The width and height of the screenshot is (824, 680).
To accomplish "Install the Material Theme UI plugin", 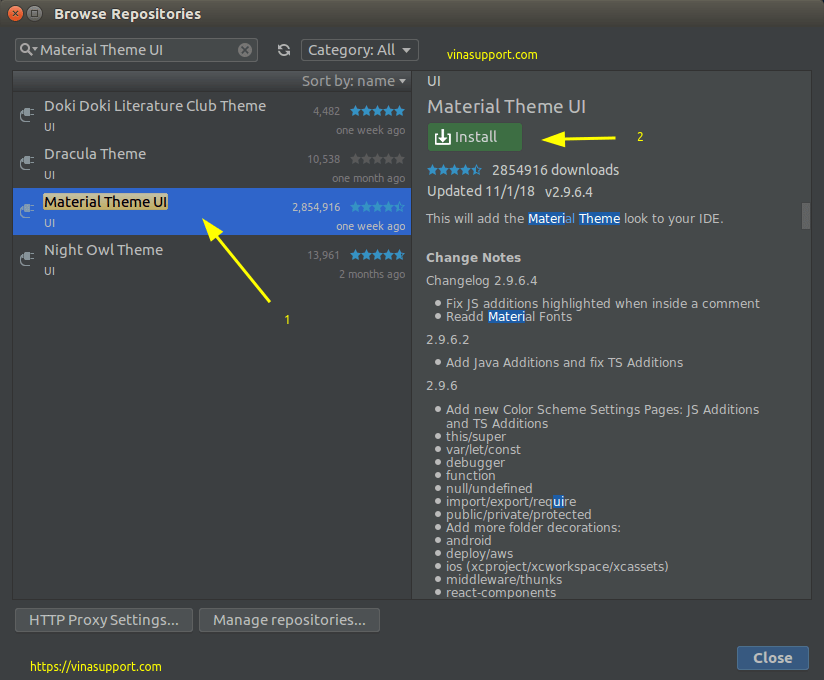I will pos(474,137).
